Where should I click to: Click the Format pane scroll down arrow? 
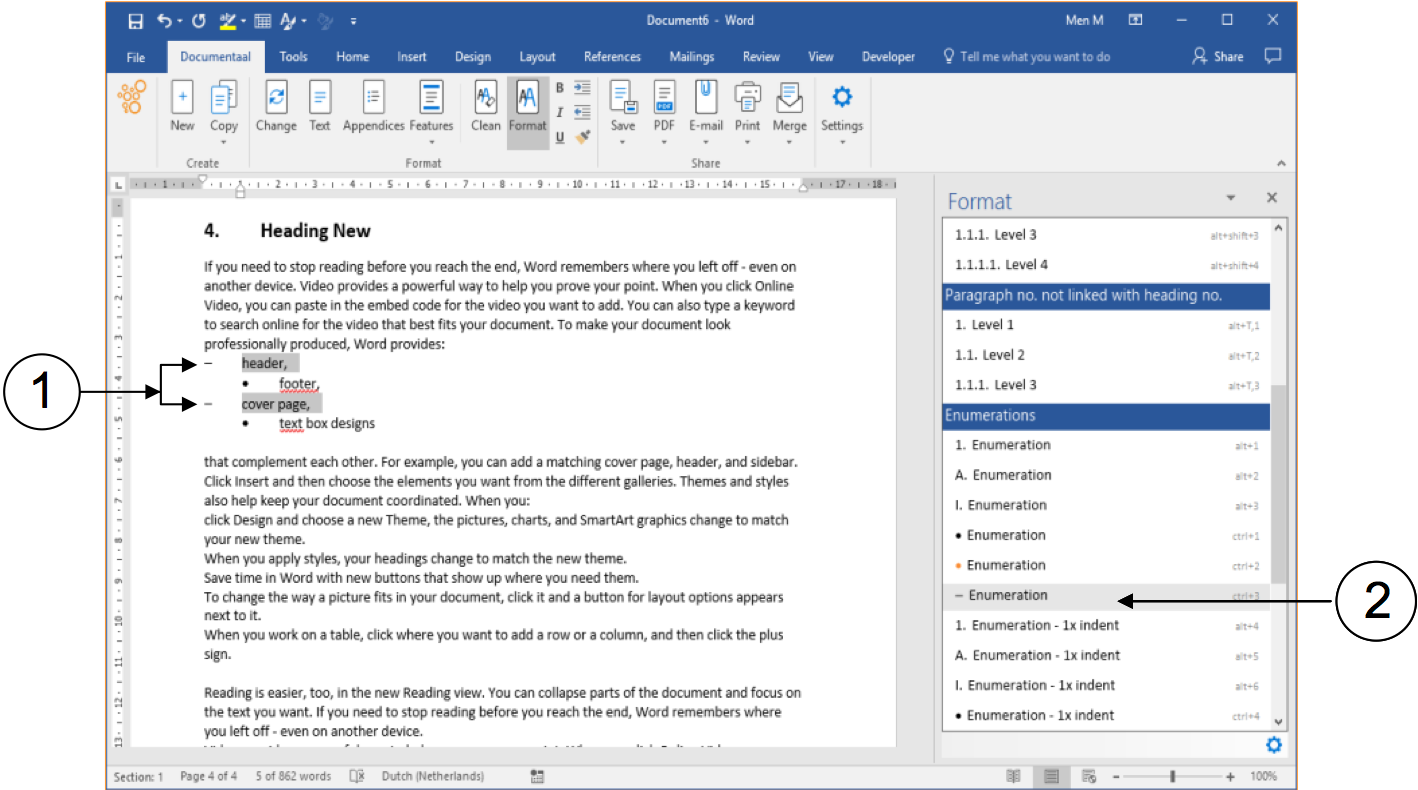pyautogui.click(x=1279, y=720)
